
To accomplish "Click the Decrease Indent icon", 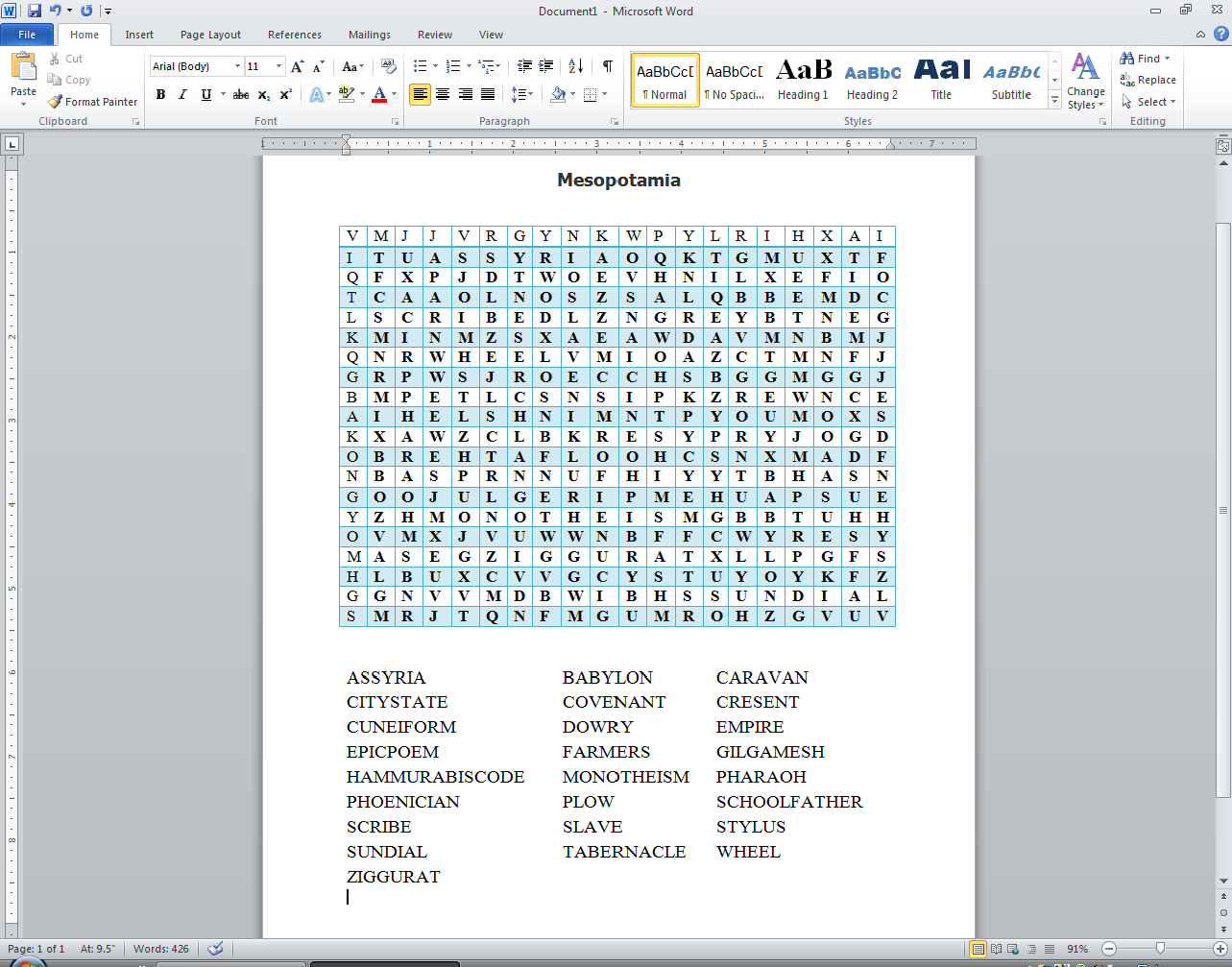I will click(524, 66).
